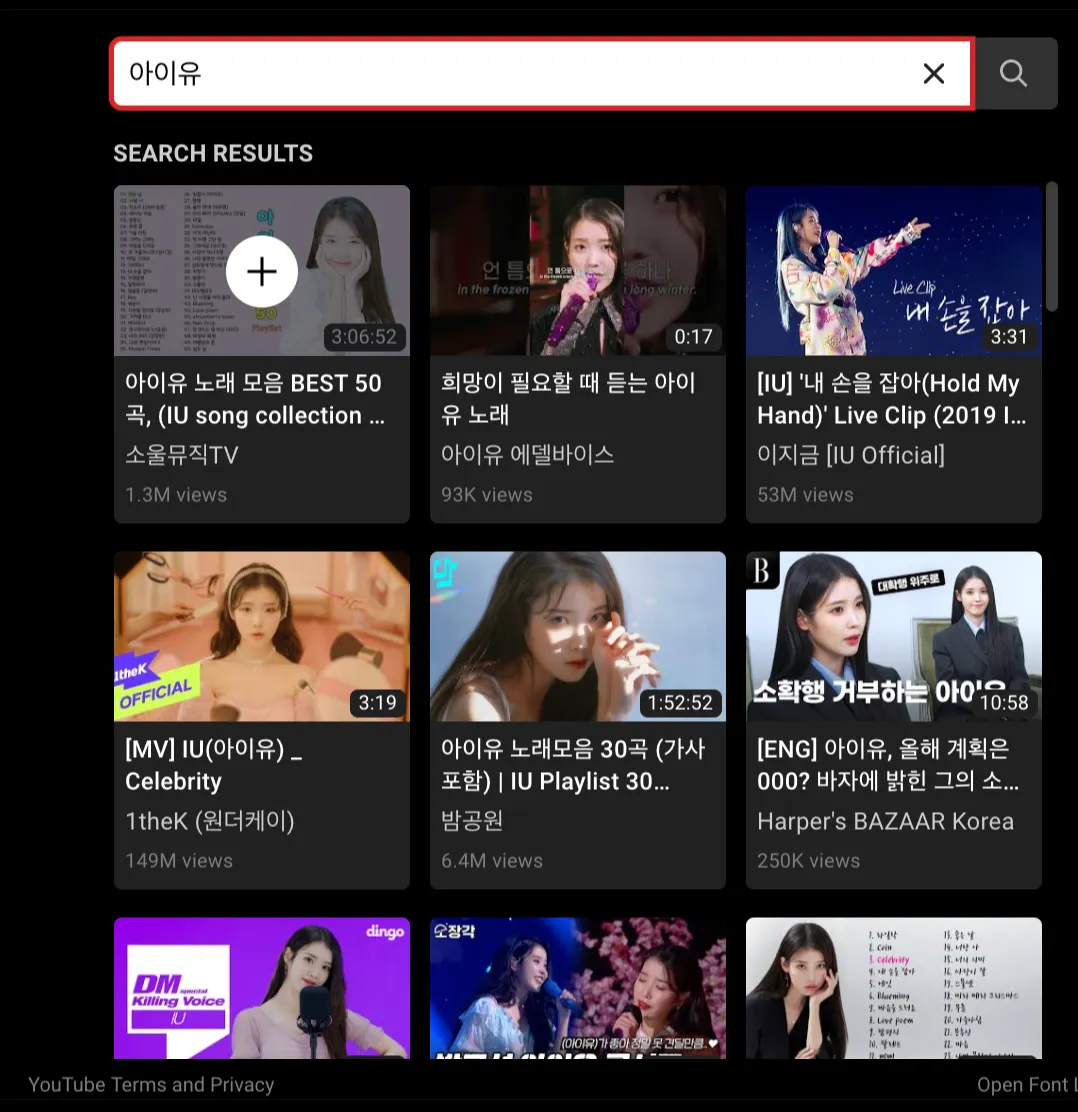The image size is (1078, 1112).
Task: Open the dingo Killing Voice thumbnail
Action: [x=262, y=988]
